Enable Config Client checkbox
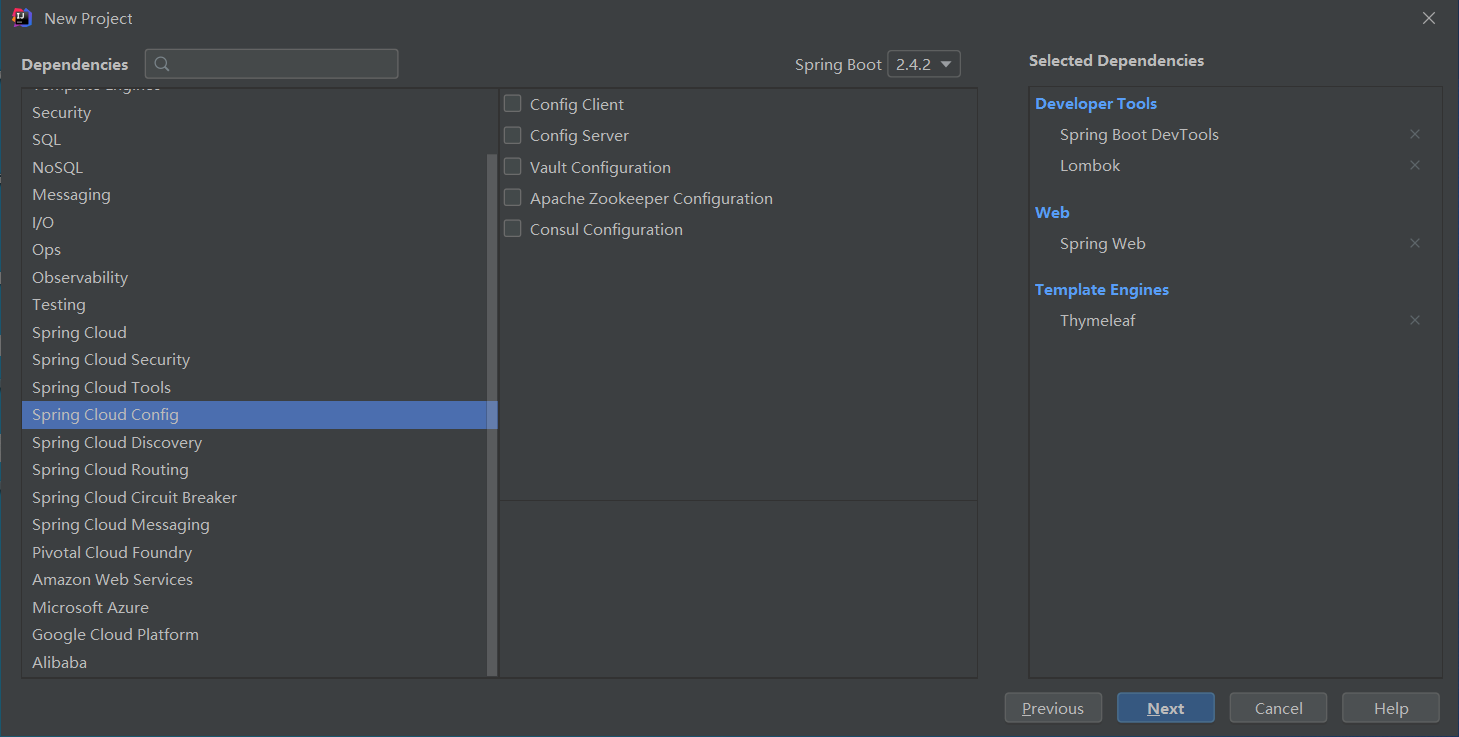 pyautogui.click(x=513, y=104)
